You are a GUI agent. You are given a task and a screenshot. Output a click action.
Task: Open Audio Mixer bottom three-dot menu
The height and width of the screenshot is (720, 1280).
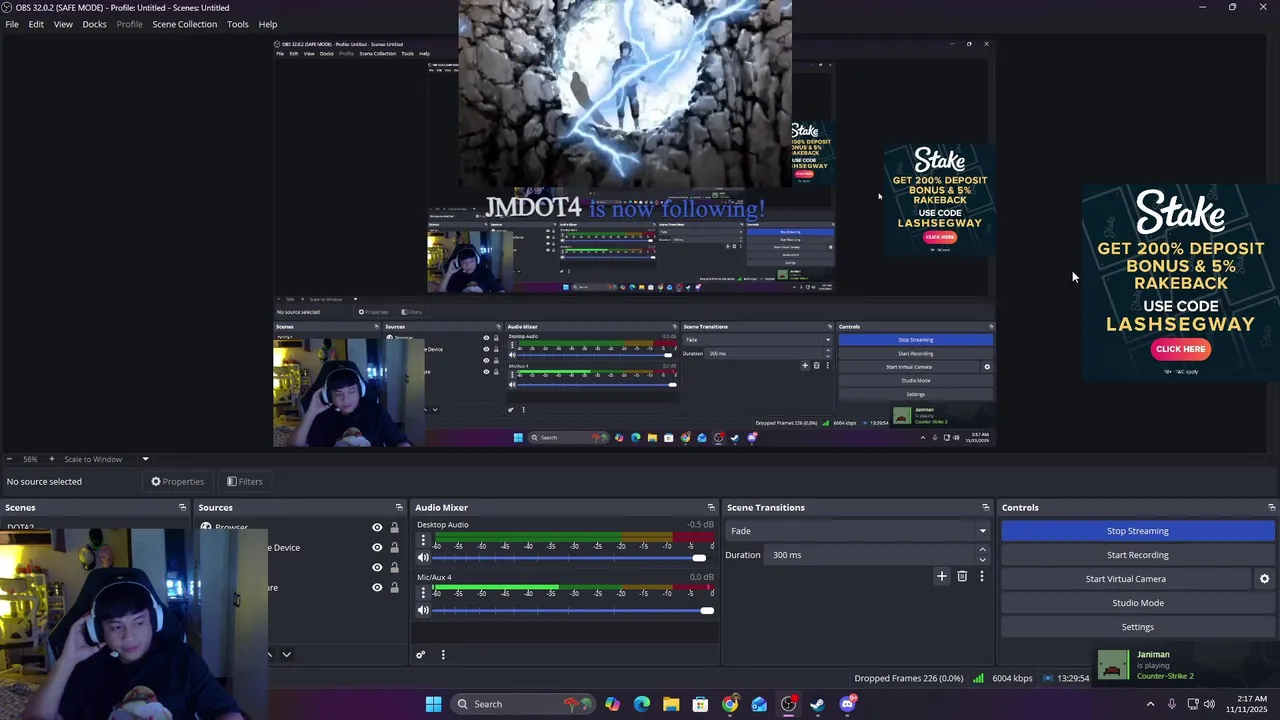pos(443,655)
